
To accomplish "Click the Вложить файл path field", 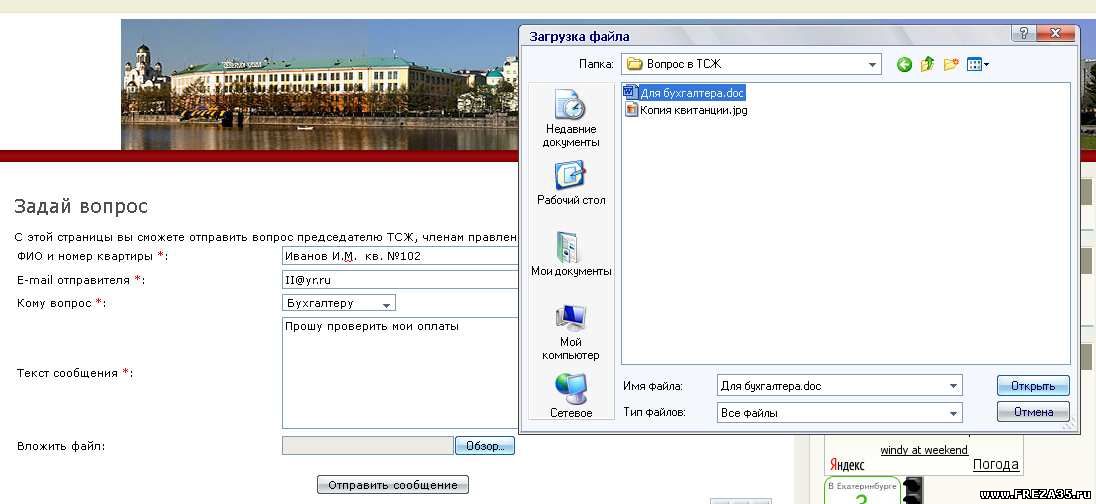I will point(368,446).
